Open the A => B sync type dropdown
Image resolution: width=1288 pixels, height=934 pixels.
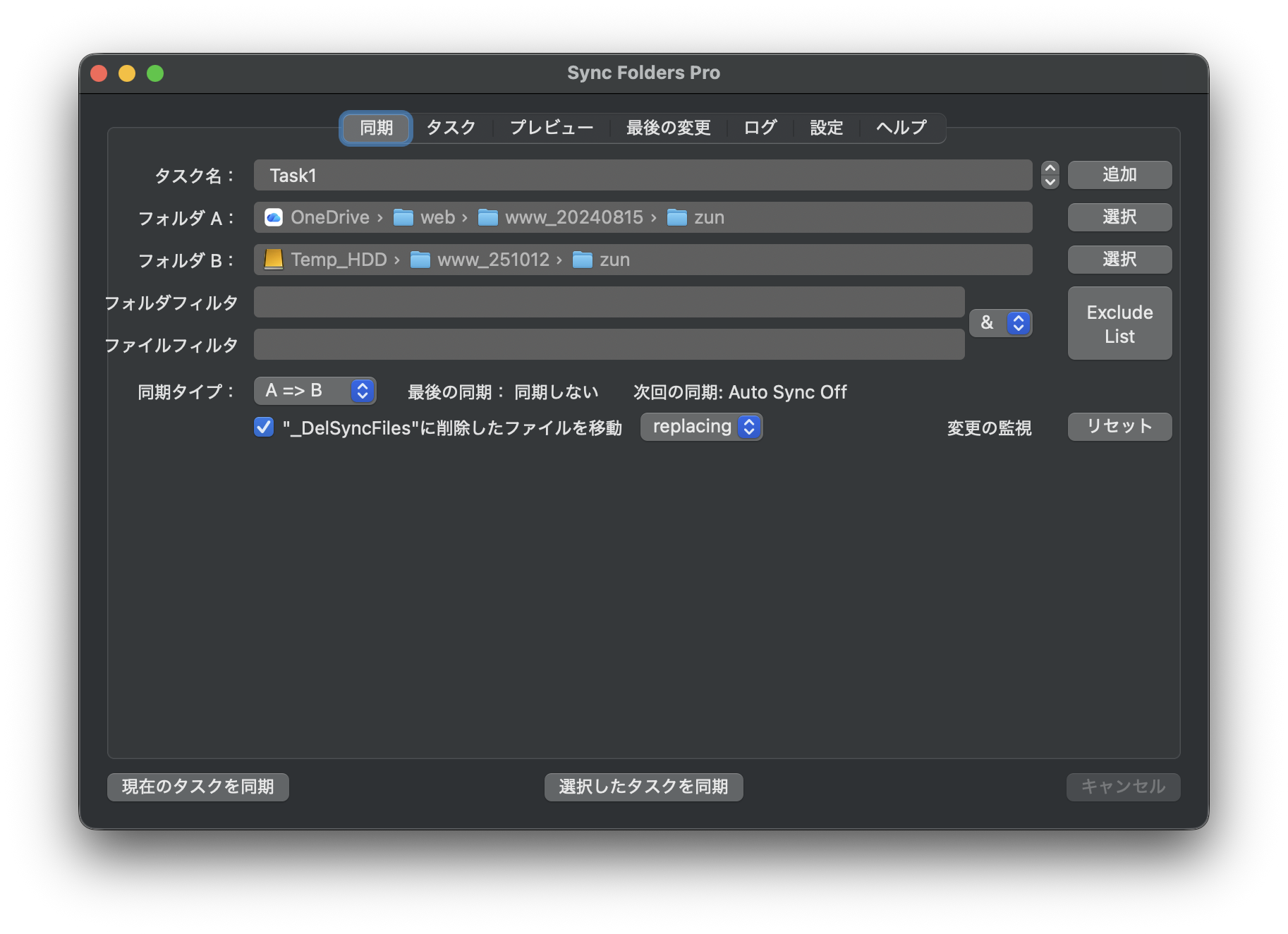[315, 391]
